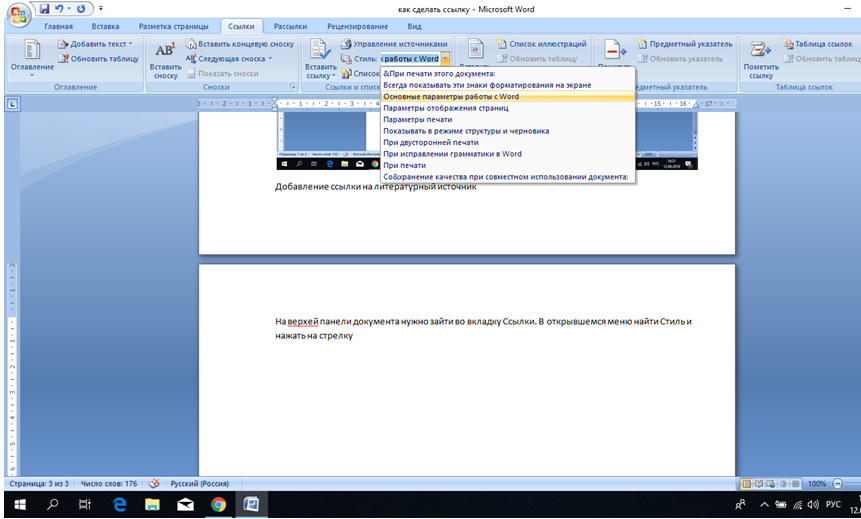The image size is (861, 519).
Task: Click the spell check icon in status bar
Action: click(x=155, y=483)
